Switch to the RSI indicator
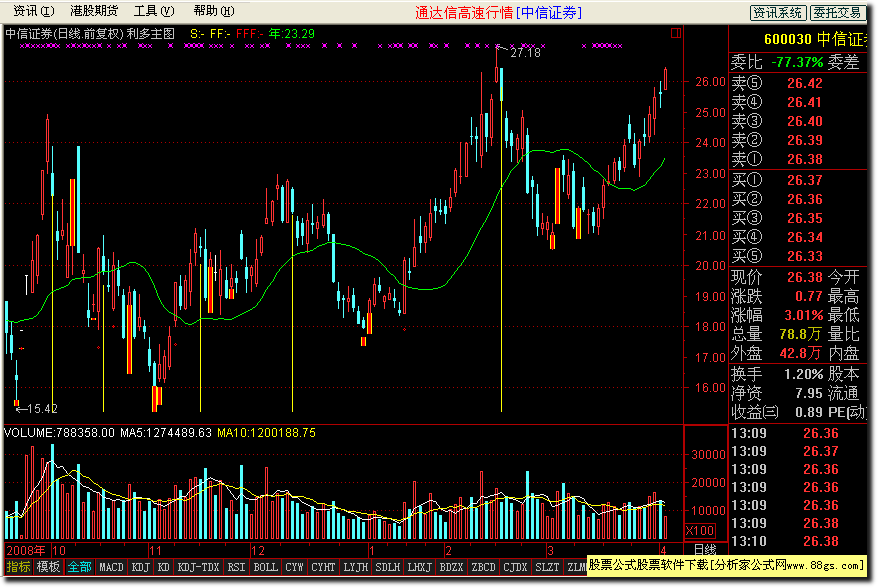Screen dimensions: 879x588 pos(236,567)
